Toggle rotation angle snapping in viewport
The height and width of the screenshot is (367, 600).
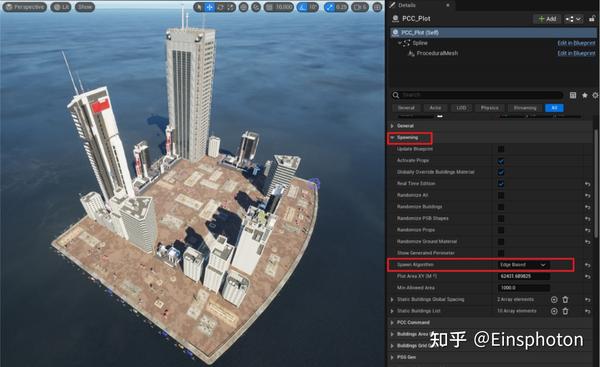(x=303, y=7)
